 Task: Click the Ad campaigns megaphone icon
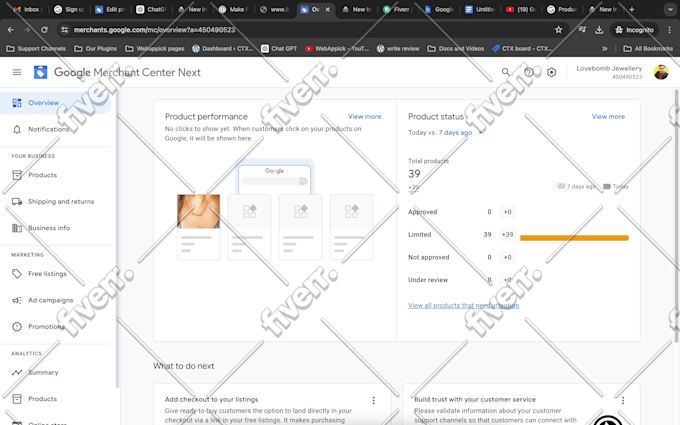pyautogui.click(x=17, y=300)
